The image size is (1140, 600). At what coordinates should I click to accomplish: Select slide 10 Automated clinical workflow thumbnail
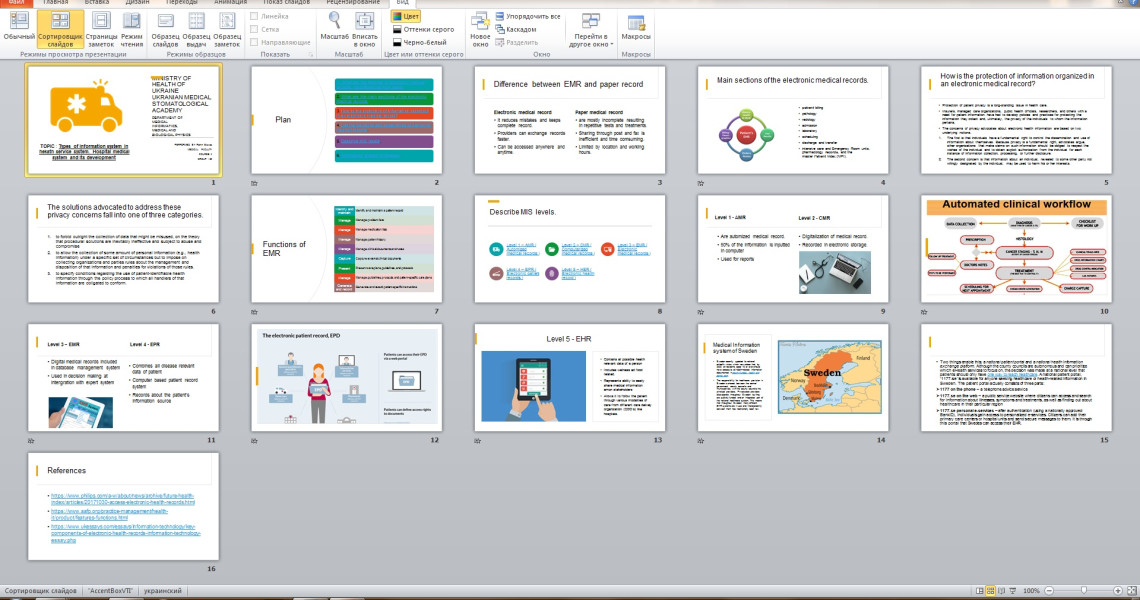click(1016, 249)
